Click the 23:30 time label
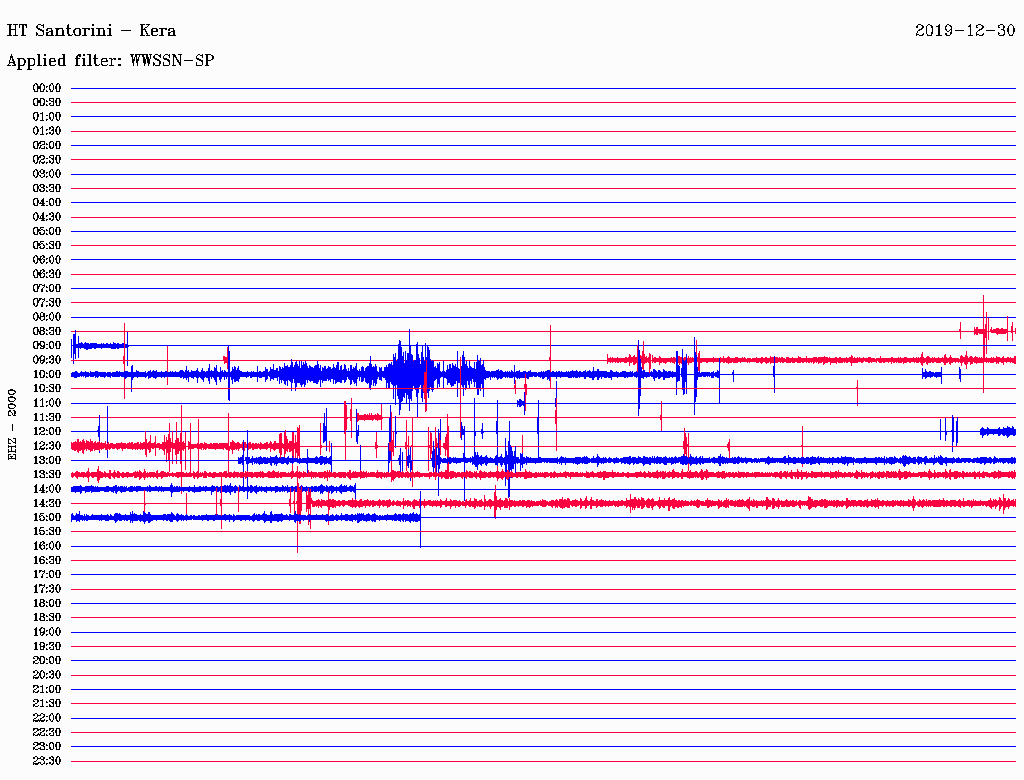The image size is (1024, 780). 47,760
